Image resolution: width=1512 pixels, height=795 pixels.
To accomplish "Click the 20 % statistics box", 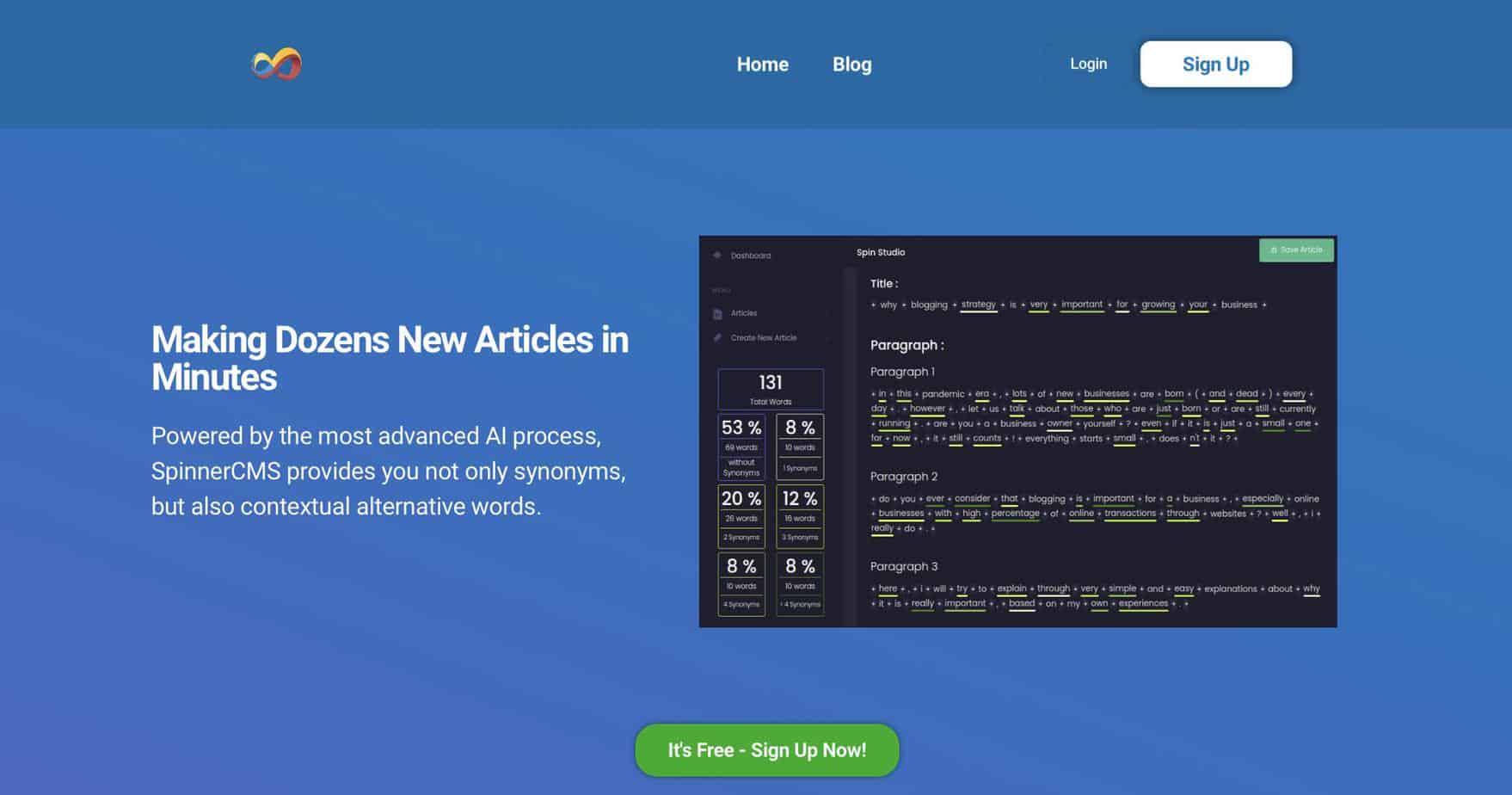I will (x=741, y=516).
